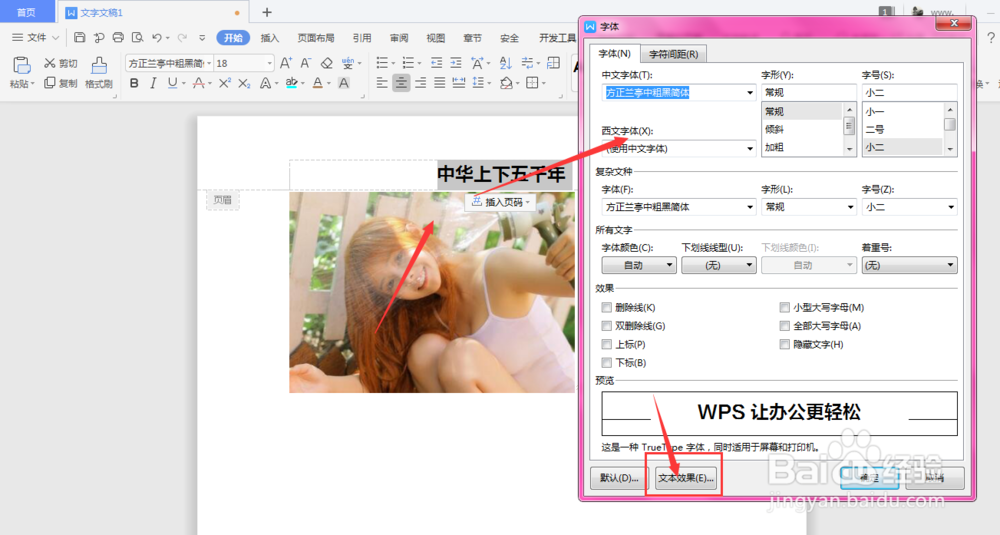The image size is (1000, 535).
Task: Justify text alignment icon
Action: (x=439, y=83)
